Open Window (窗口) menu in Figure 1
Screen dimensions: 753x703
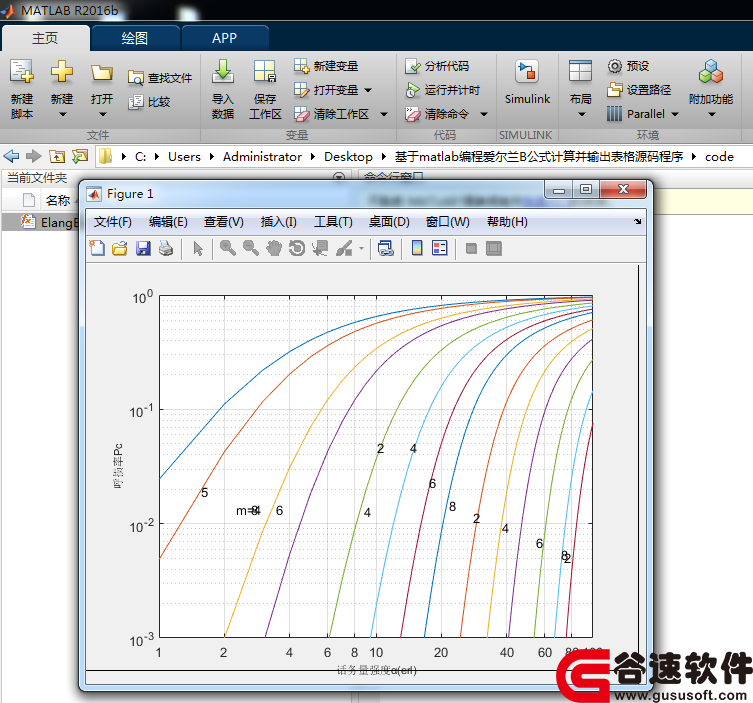448,221
